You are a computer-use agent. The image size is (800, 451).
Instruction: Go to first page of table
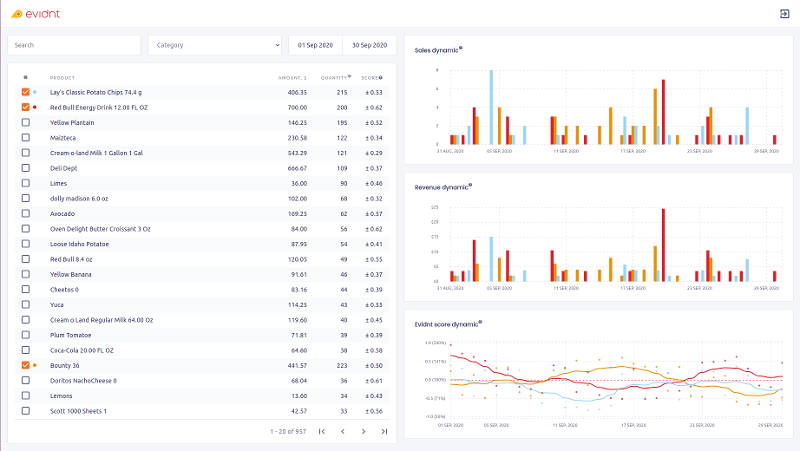tap(321, 432)
